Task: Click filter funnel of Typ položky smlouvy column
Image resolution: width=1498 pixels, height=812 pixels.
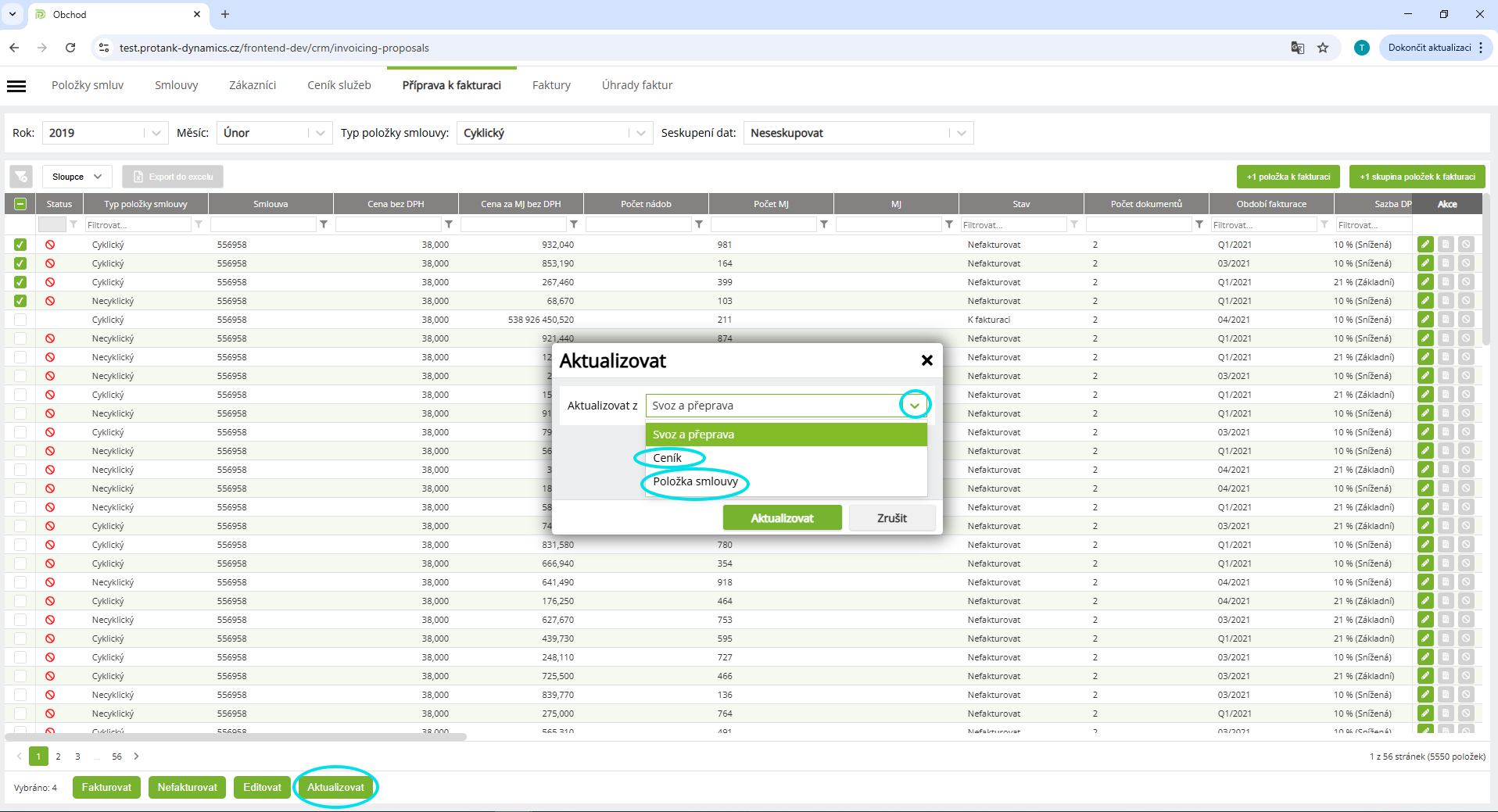Action: pos(199,224)
